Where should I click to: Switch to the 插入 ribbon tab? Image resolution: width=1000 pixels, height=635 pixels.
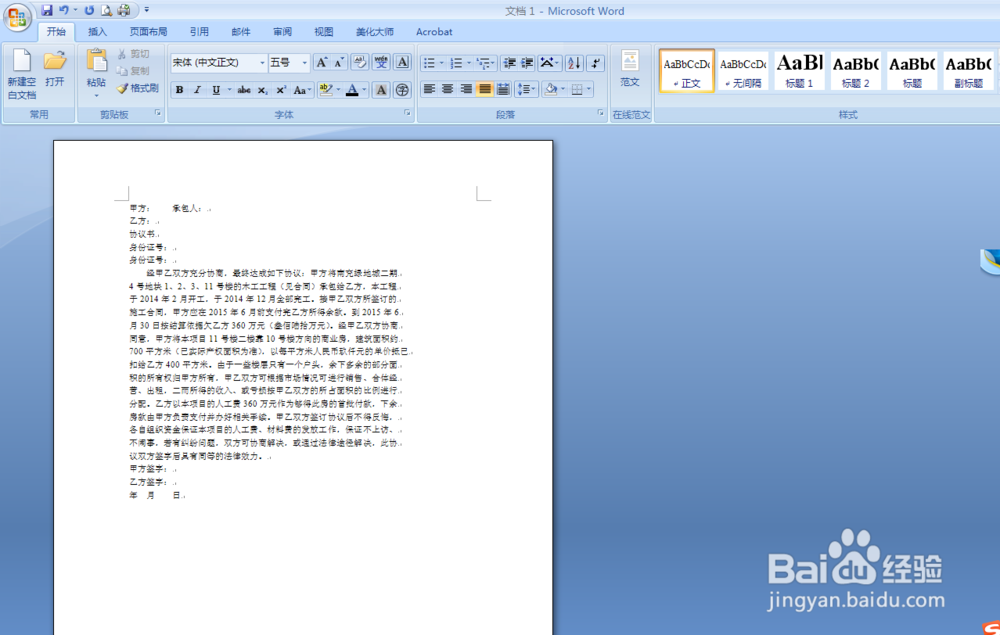pyautogui.click(x=97, y=31)
